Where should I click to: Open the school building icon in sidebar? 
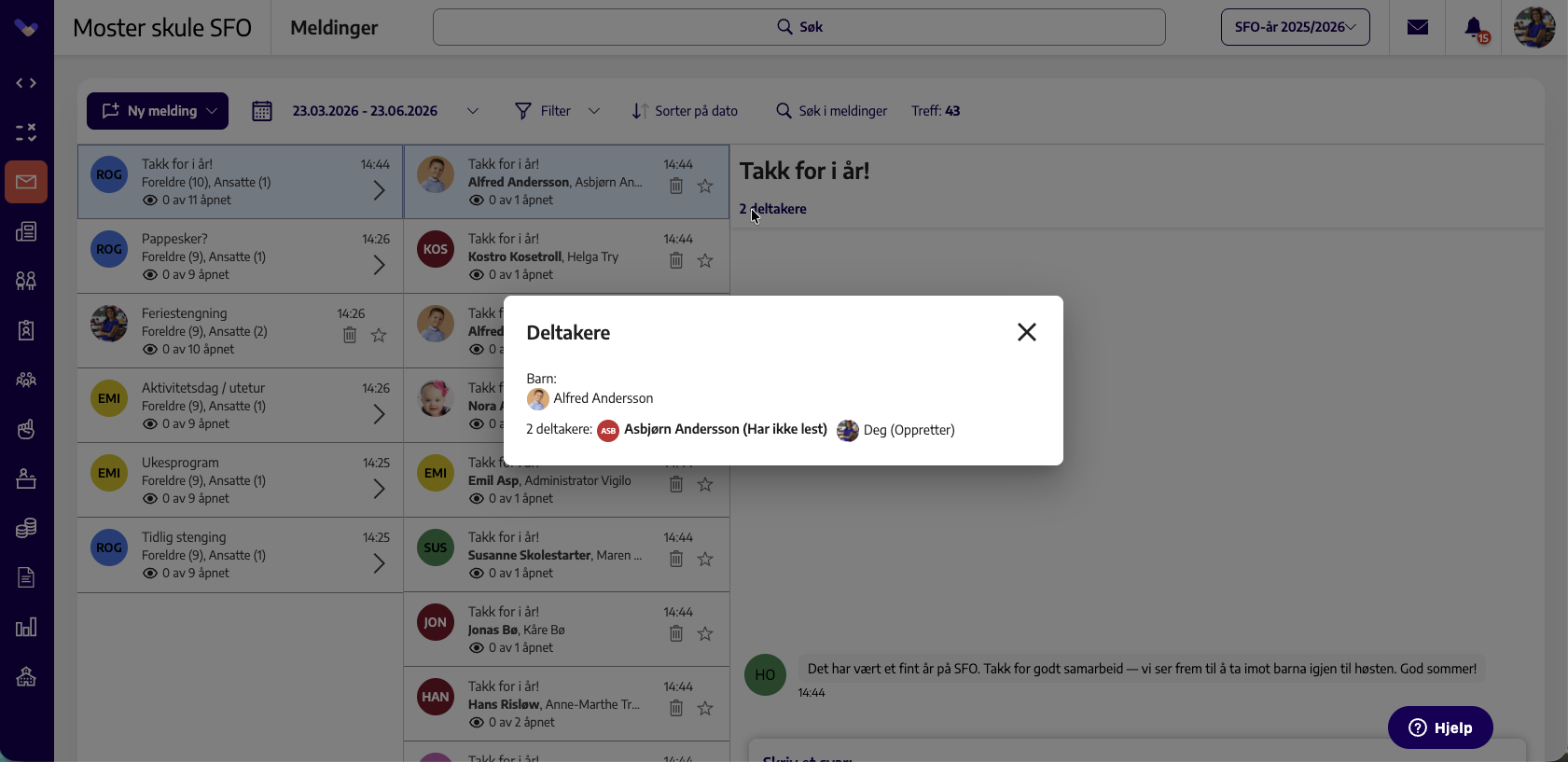click(26, 676)
